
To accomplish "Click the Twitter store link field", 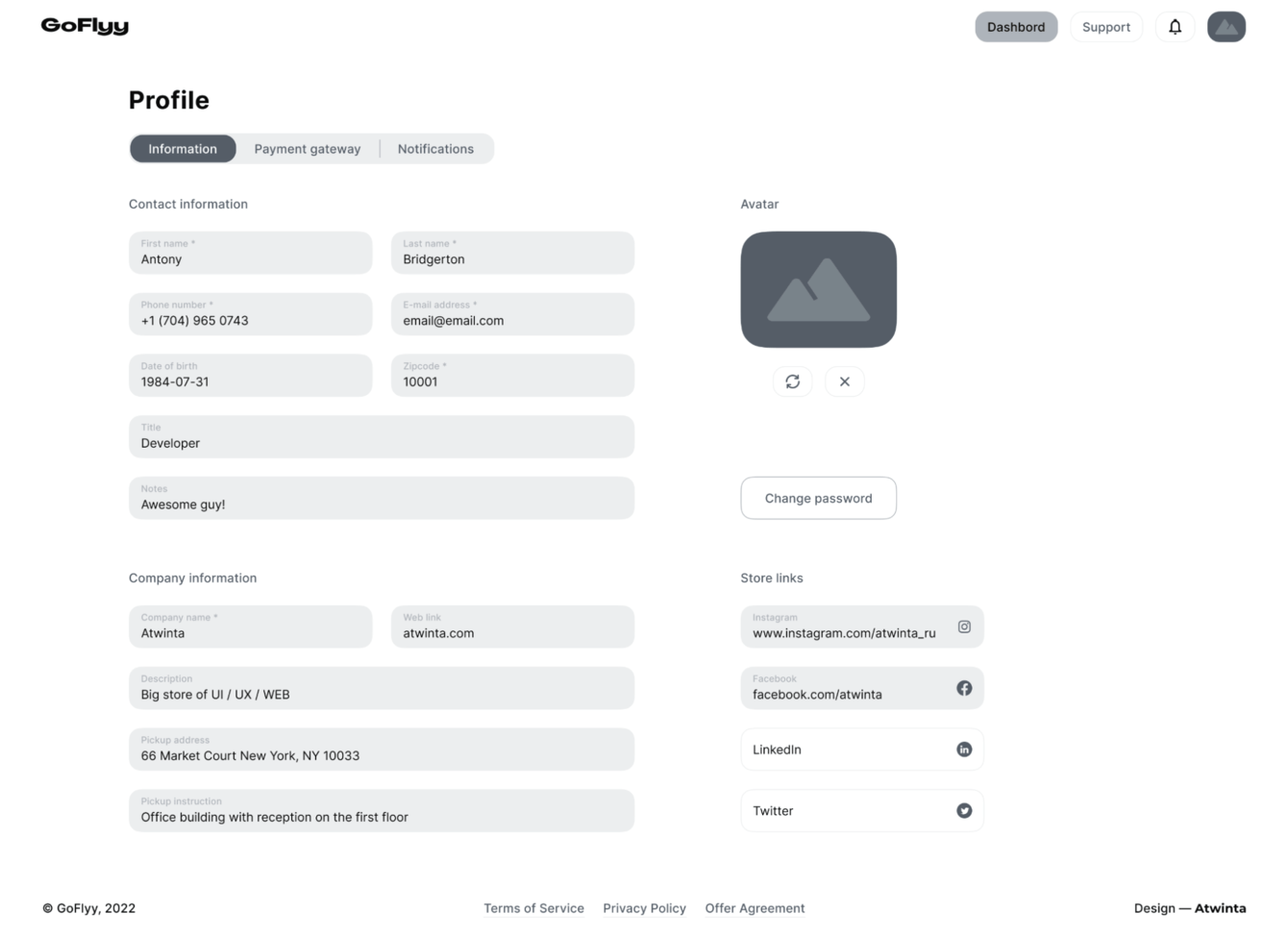I will pos(862,811).
